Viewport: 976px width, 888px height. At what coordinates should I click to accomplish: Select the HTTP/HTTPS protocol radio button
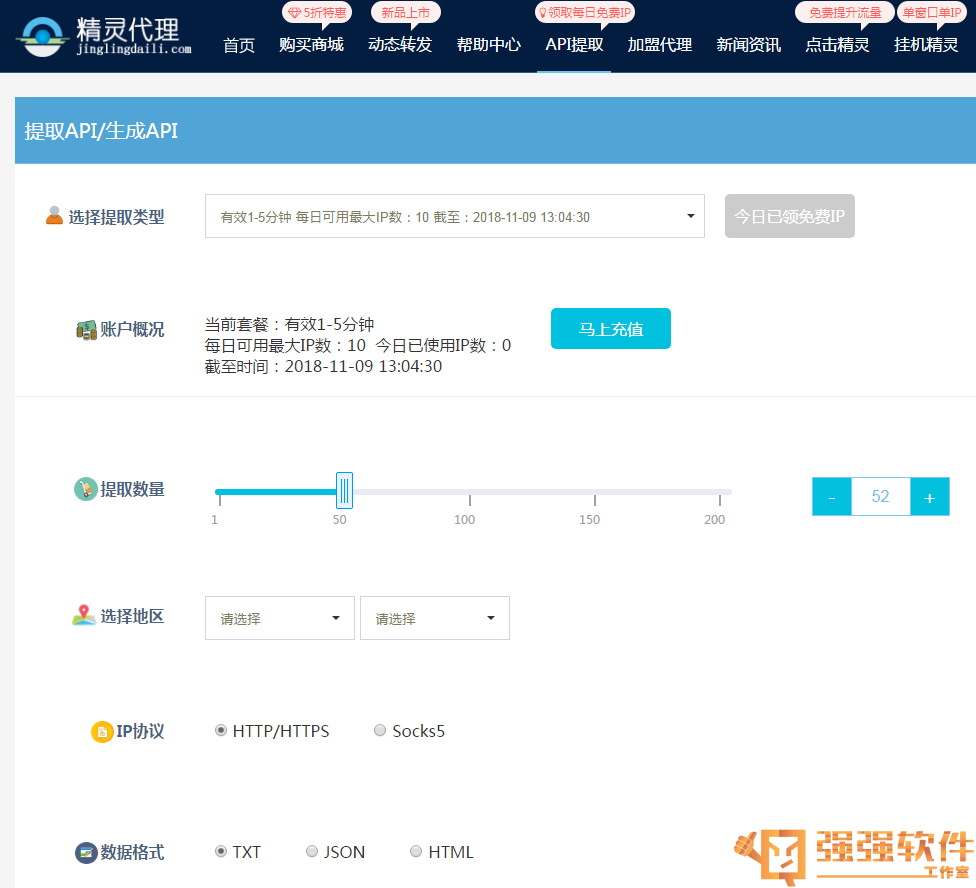(220, 730)
